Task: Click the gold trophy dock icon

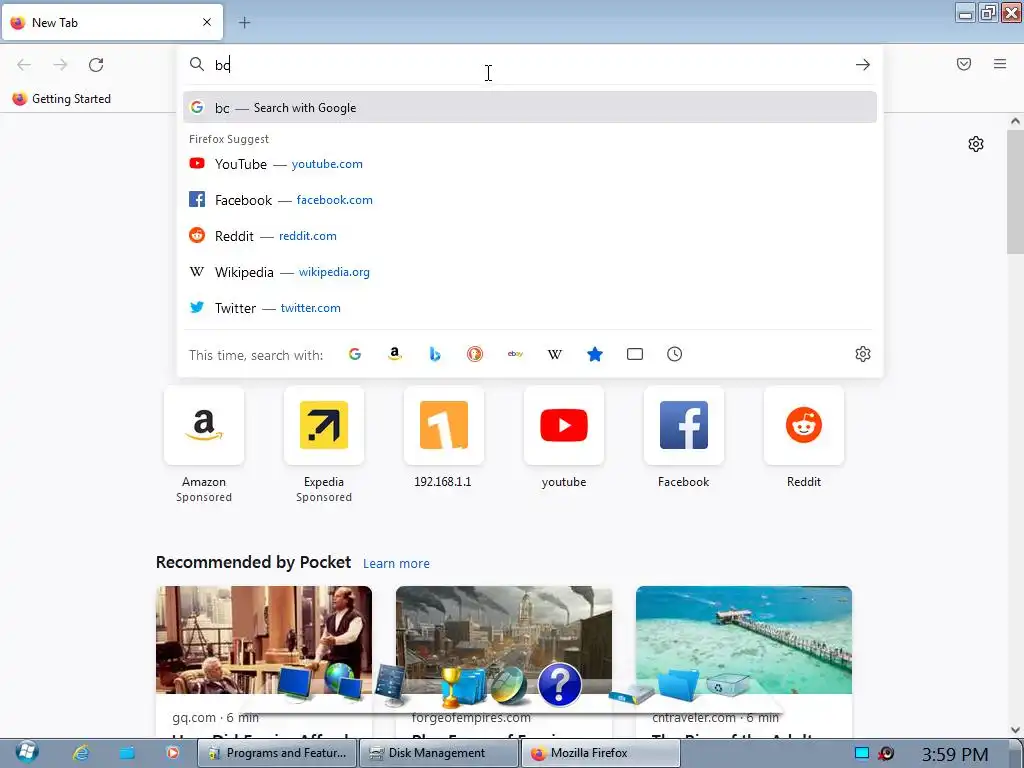Action: pos(451,688)
